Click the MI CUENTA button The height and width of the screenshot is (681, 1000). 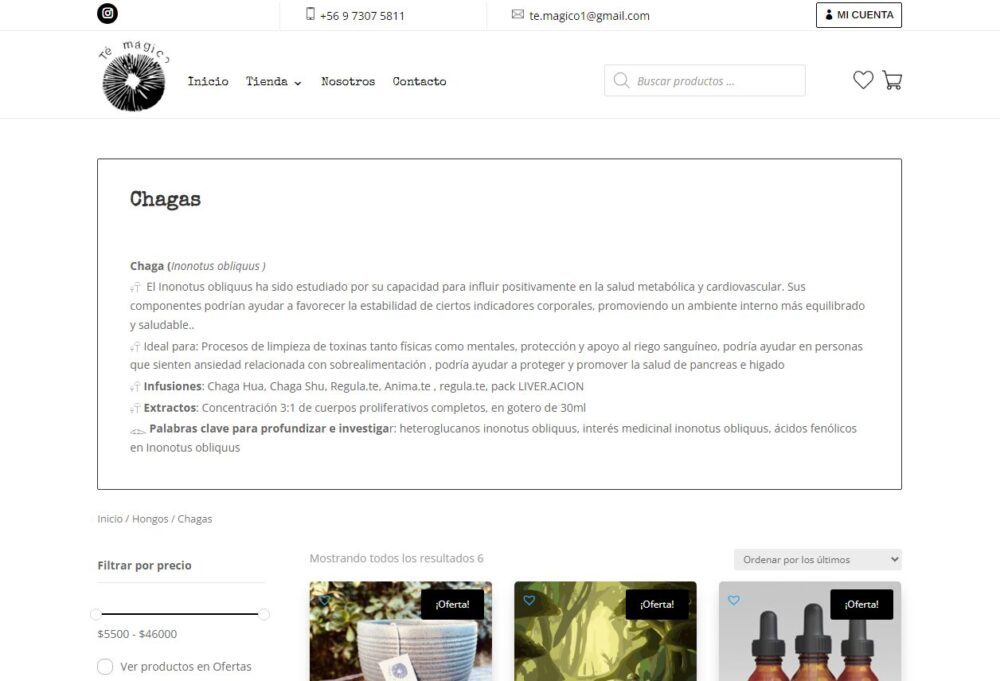[x=858, y=15]
